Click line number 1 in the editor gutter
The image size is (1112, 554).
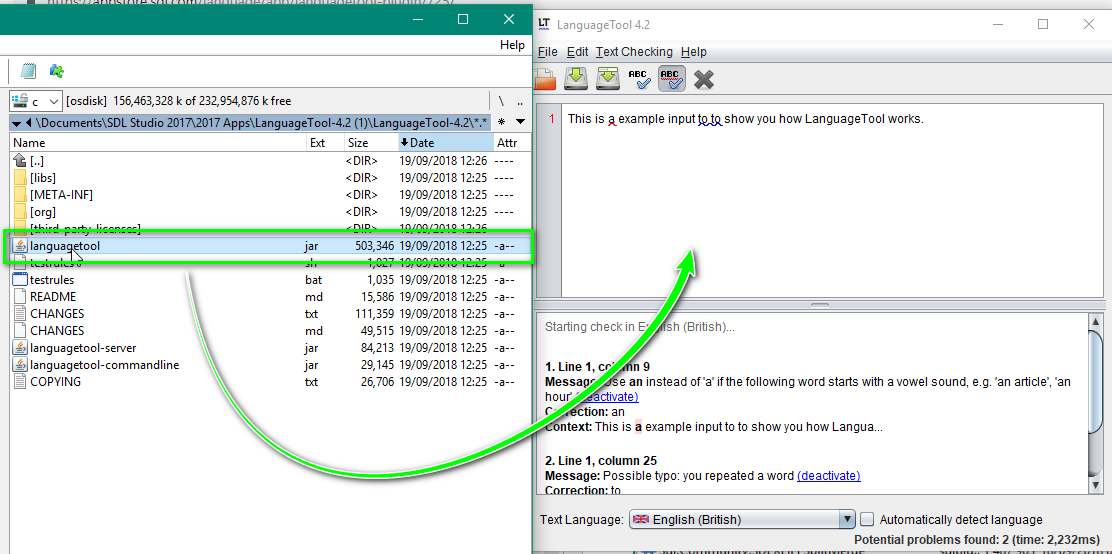coord(552,119)
